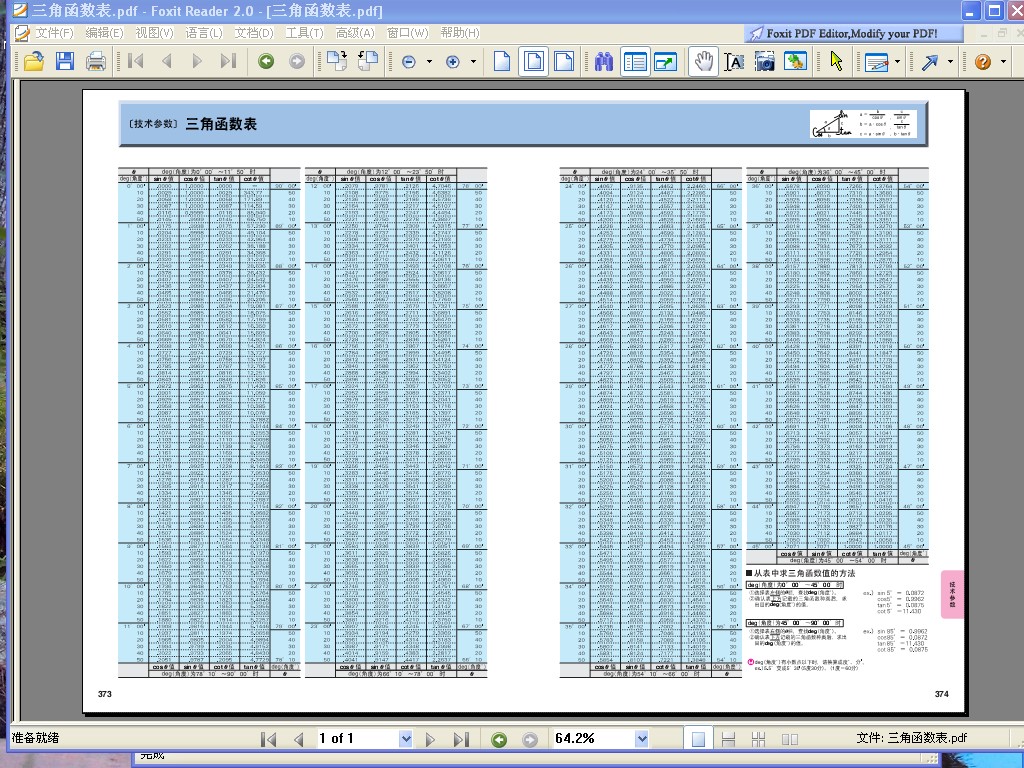1024x768 pixels.
Task: Go to last page in top toolbar
Action: click(x=228, y=61)
